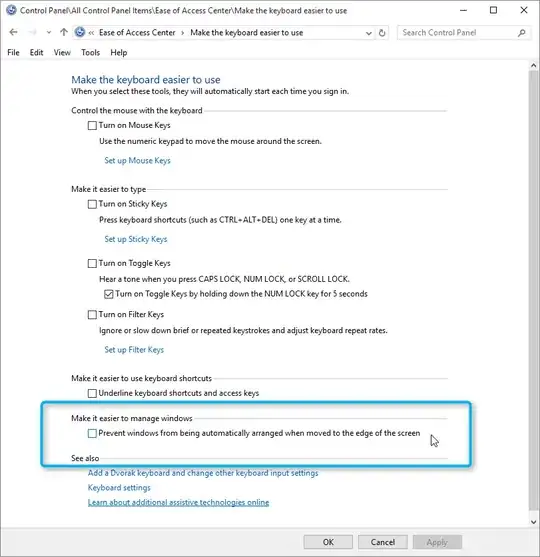Click the Control Panel title bar icon
Viewport: 540px width, 557px height.
pyautogui.click(x=11, y=10)
